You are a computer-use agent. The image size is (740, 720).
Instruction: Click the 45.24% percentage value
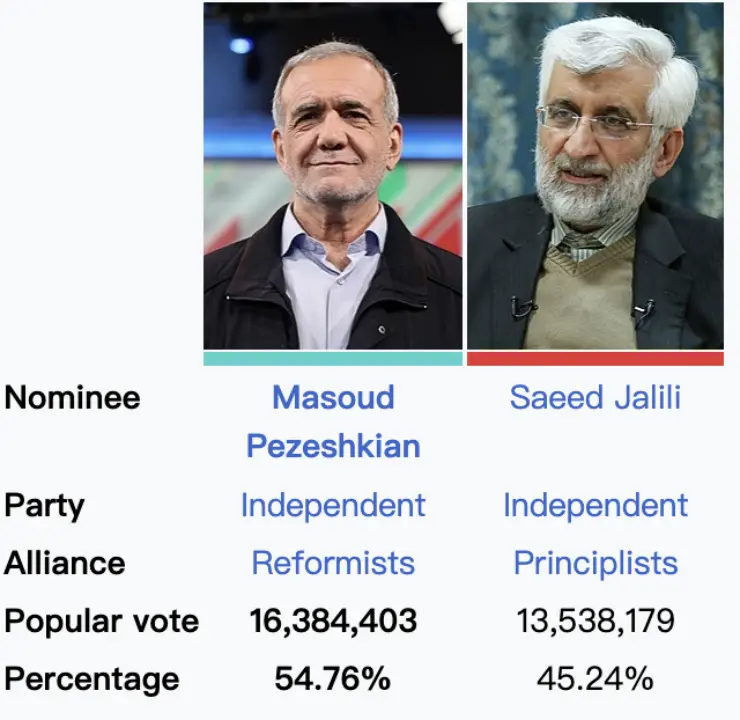[x=595, y=679]
